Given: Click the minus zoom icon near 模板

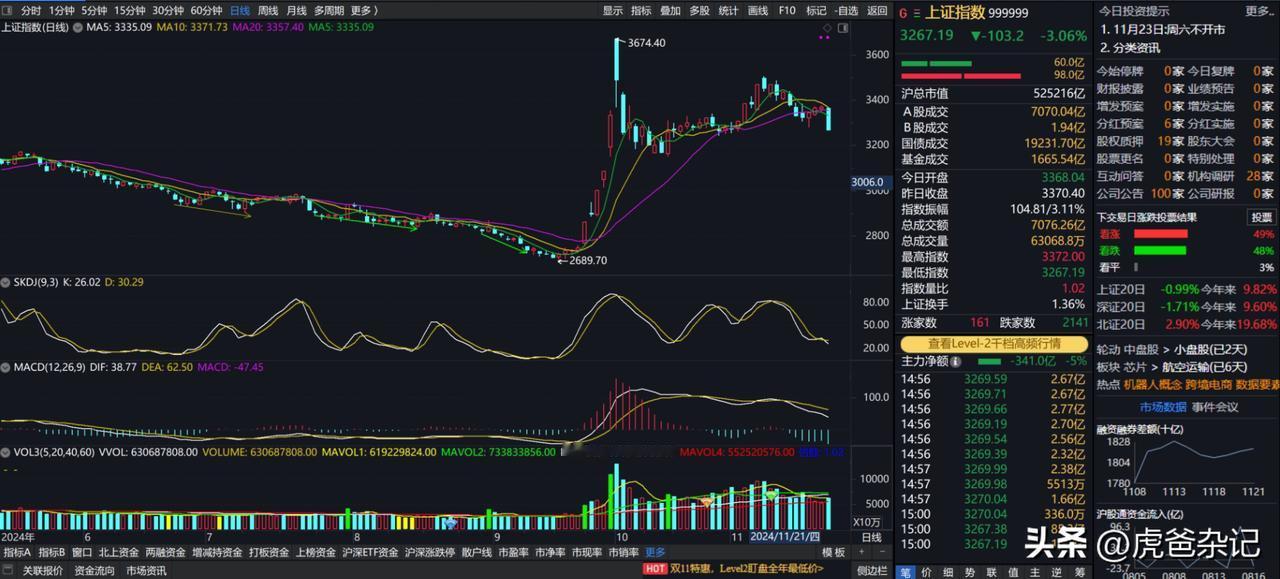Looking at the screenshot, I should [883, 551].
